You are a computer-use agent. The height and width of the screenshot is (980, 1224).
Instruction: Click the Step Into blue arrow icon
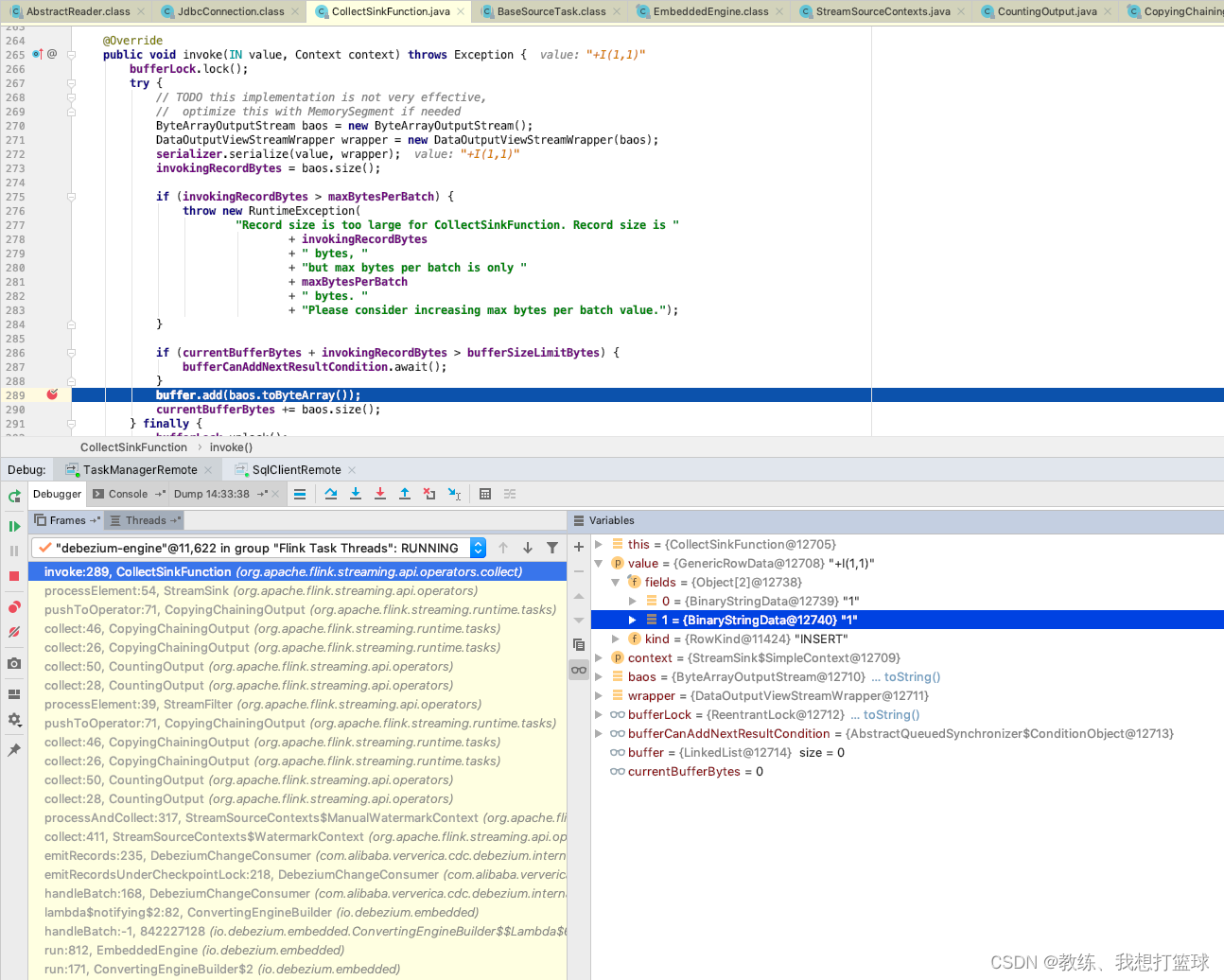[x=356, y=494]
